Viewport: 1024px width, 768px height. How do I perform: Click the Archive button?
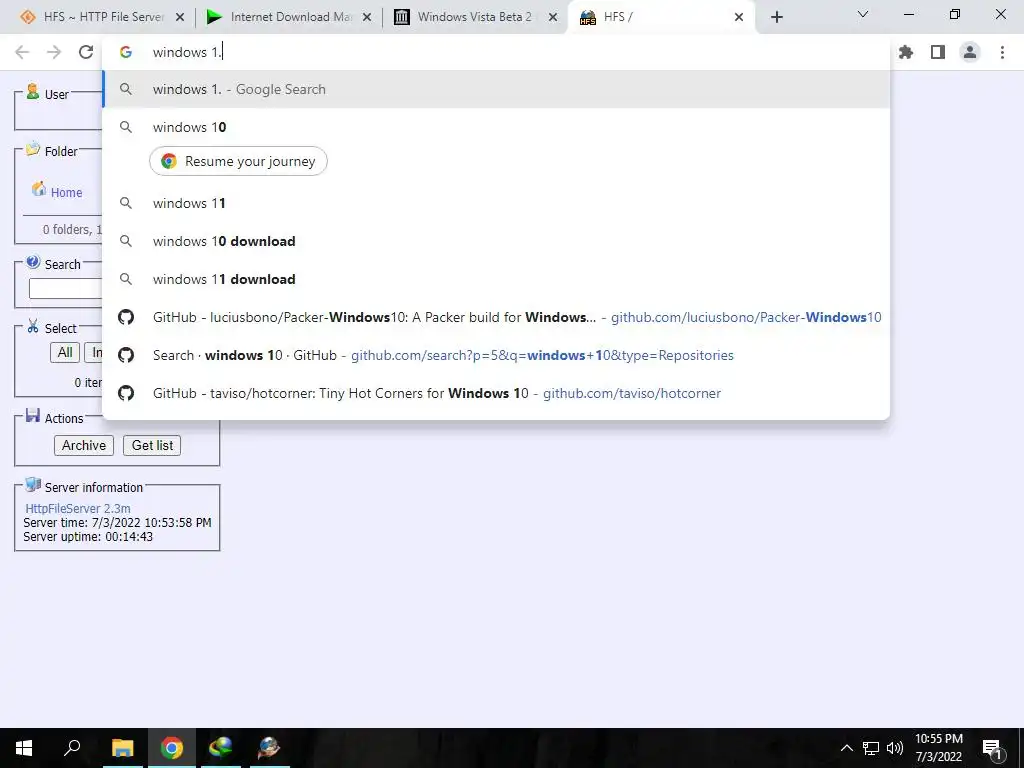pyautogui.click(x=84, y=445)
